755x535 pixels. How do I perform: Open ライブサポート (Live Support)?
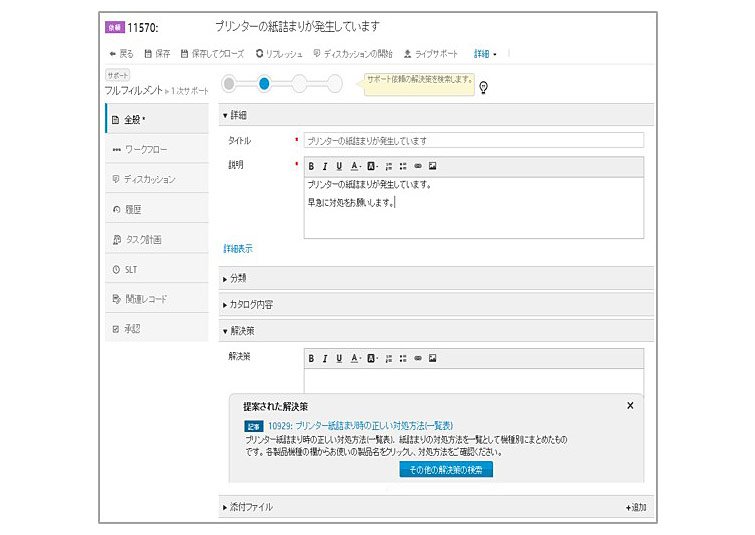[x=430, y=53]
